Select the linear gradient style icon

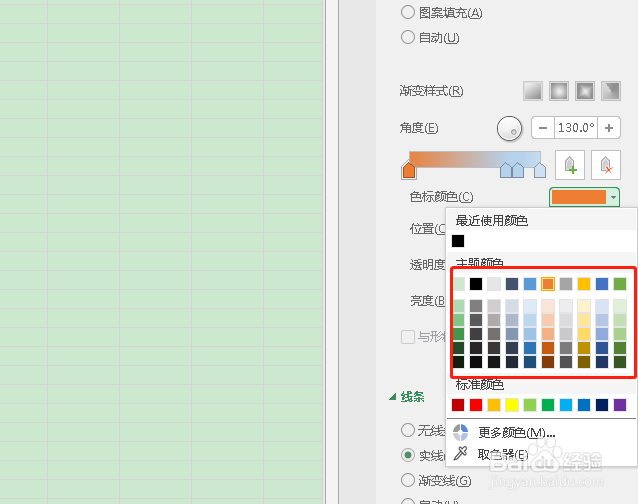533,90
